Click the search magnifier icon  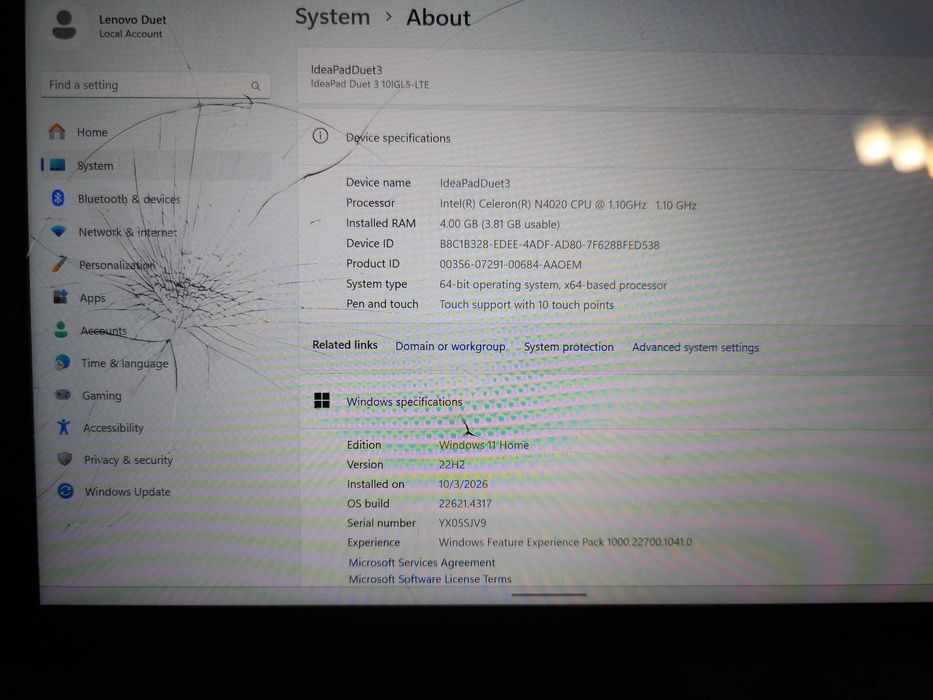tap(256, 86)
